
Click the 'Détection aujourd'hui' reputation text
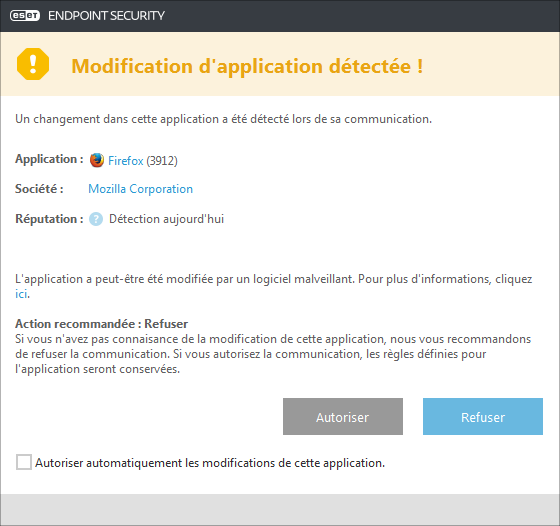pyautogui.click(x=166, y=219)
